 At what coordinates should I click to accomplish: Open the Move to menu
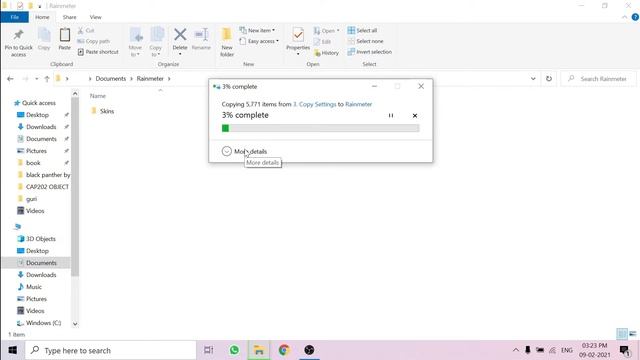(x=135, y=42)
